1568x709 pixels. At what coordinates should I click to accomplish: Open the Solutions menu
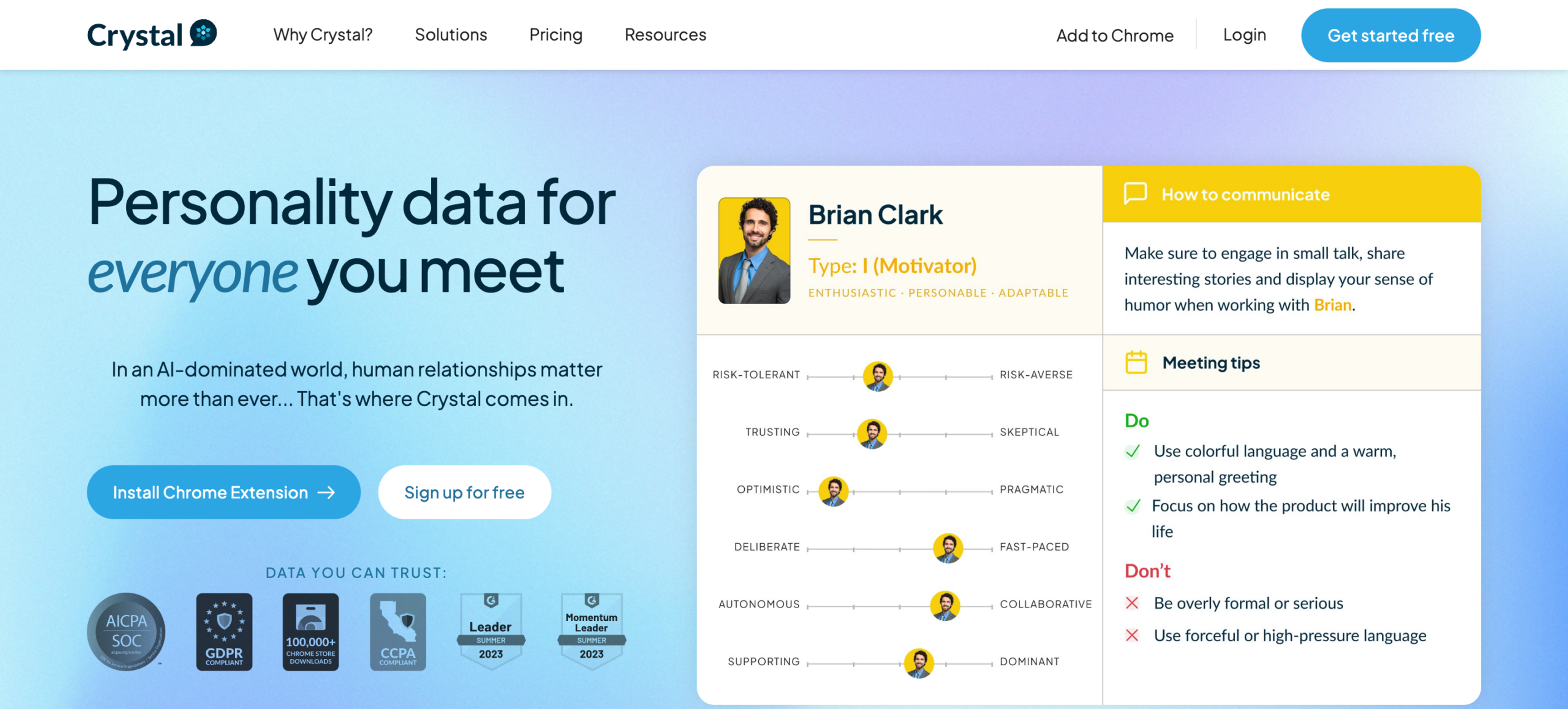(x=451, y=35)
